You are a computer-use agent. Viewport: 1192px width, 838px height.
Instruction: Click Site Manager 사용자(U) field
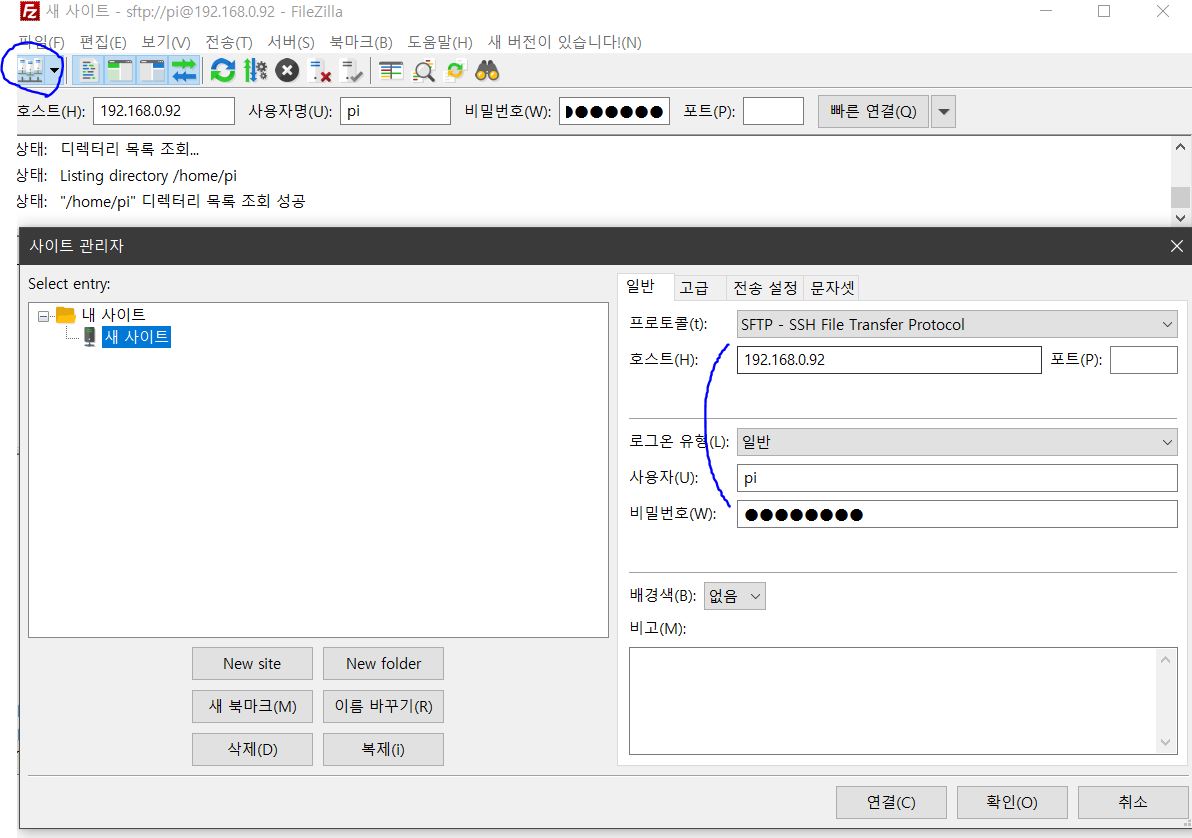click(x=957, y=478)
